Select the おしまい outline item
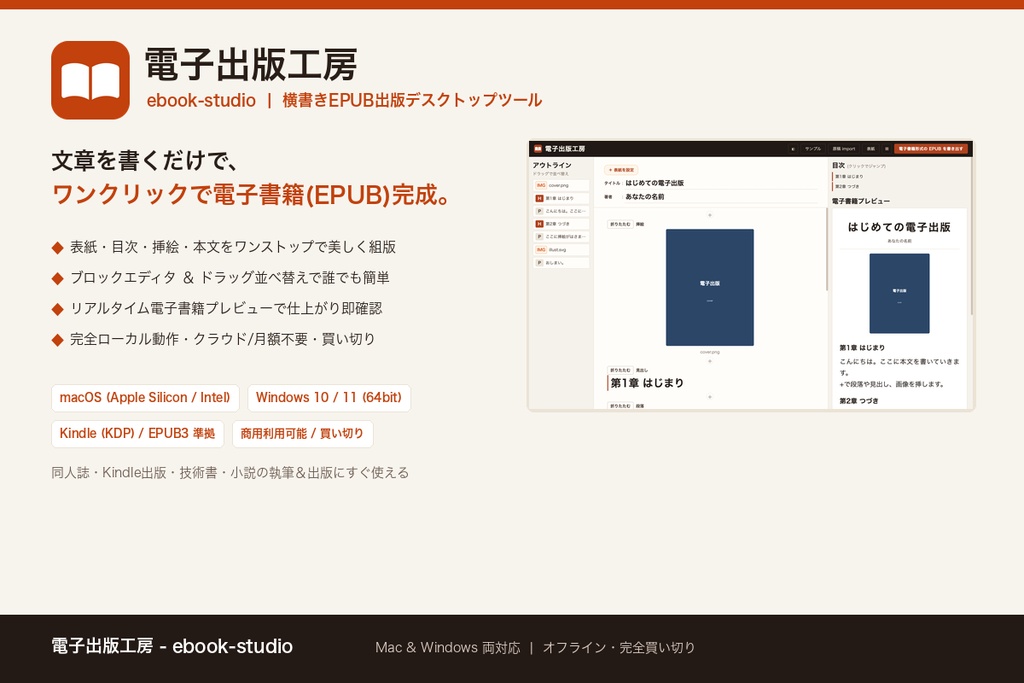 561,262
